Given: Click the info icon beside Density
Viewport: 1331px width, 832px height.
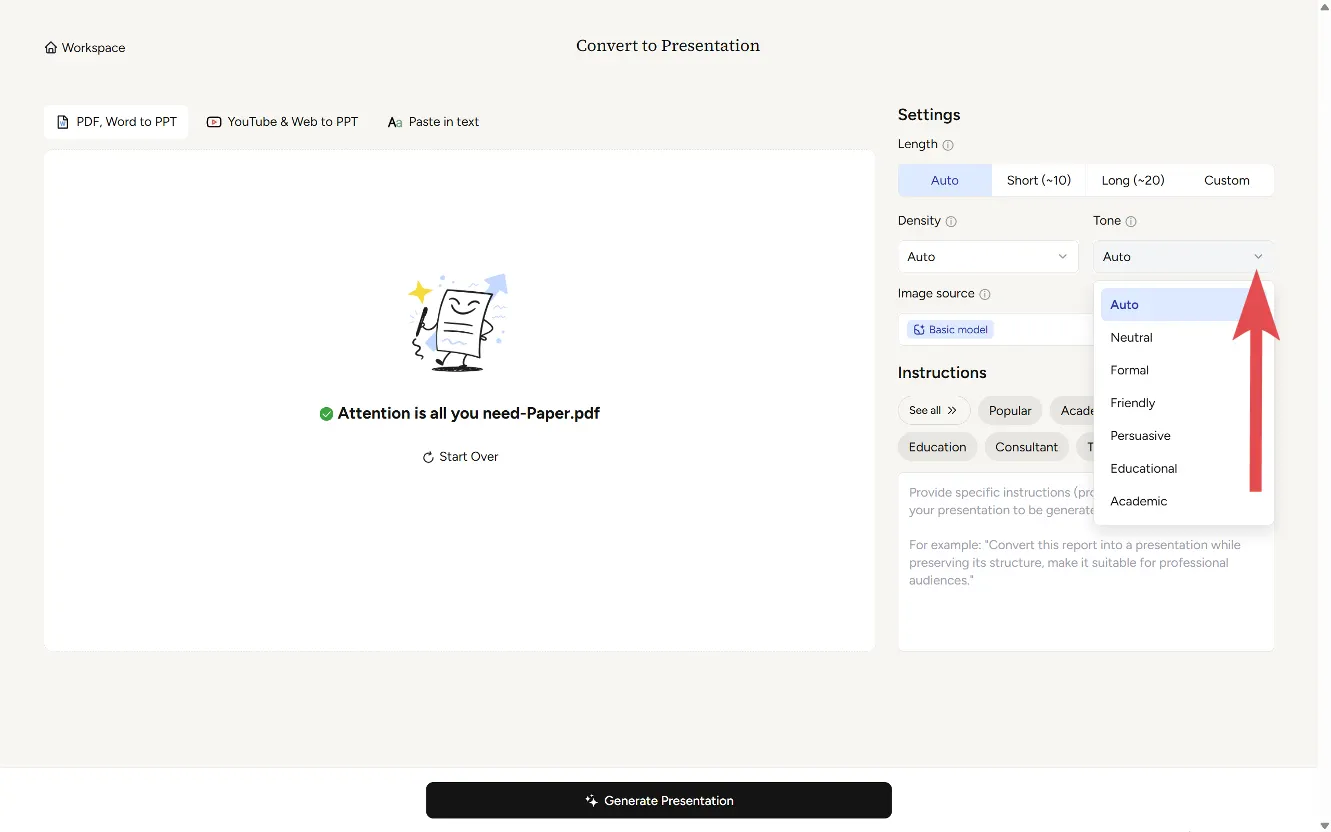Looking at the screenshot, I should coord(951,222).
